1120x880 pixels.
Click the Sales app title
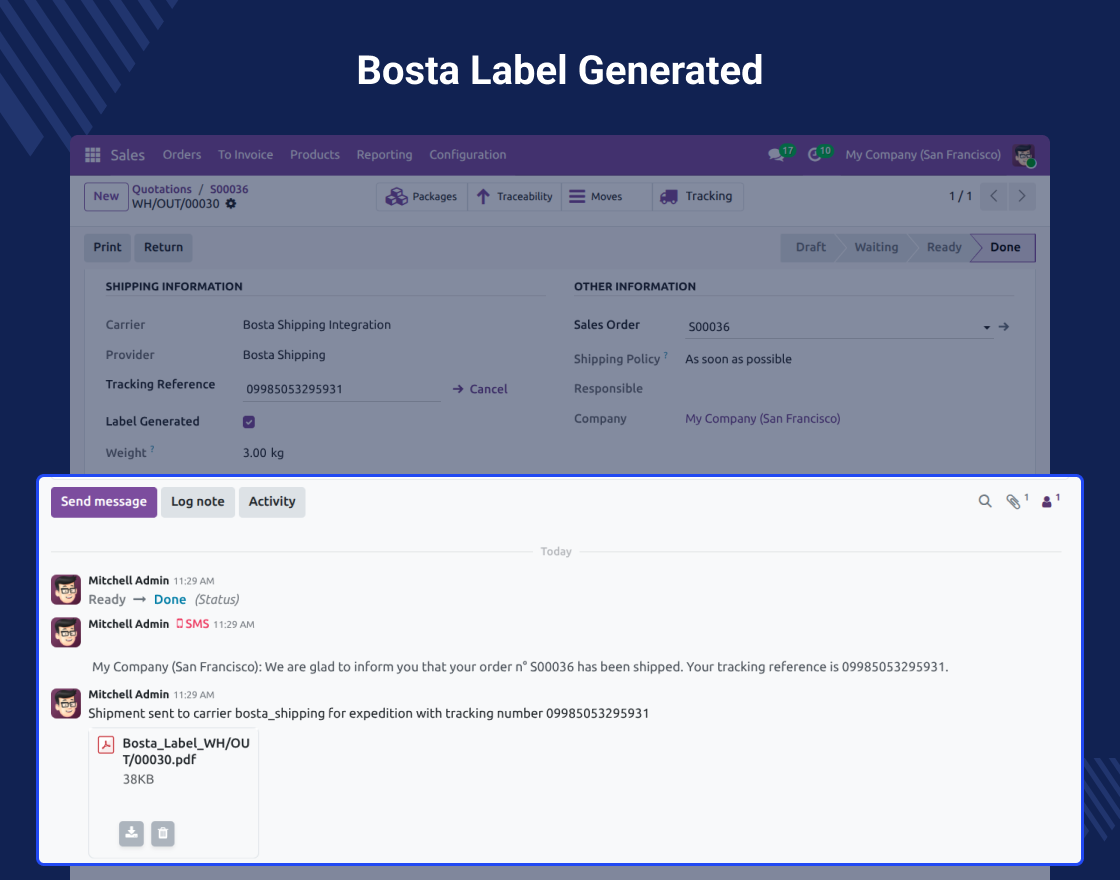point(127,155)
